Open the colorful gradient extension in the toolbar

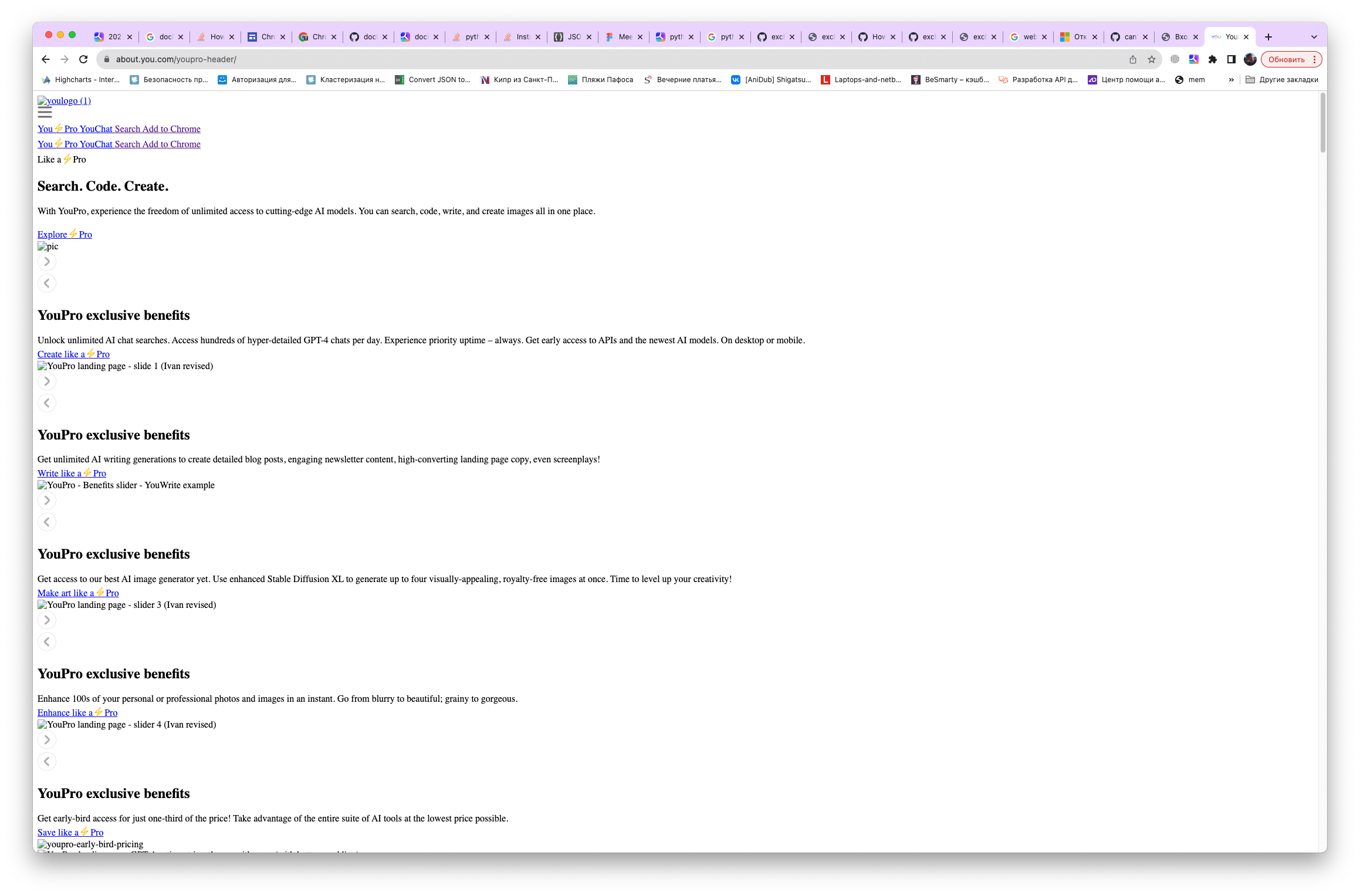(x=1193, y=59)
